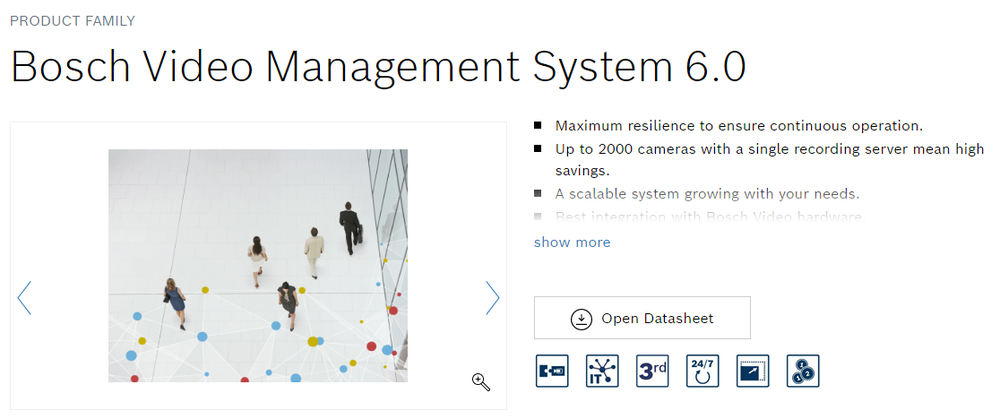Expand feature list with show more
1000x416 pixels.
(x=572, y=242)
